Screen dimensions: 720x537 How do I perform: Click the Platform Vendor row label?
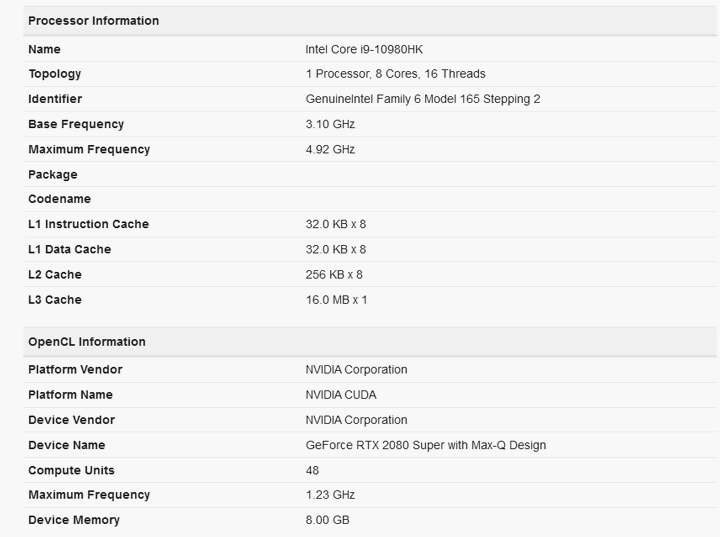(x=75, y=370)
